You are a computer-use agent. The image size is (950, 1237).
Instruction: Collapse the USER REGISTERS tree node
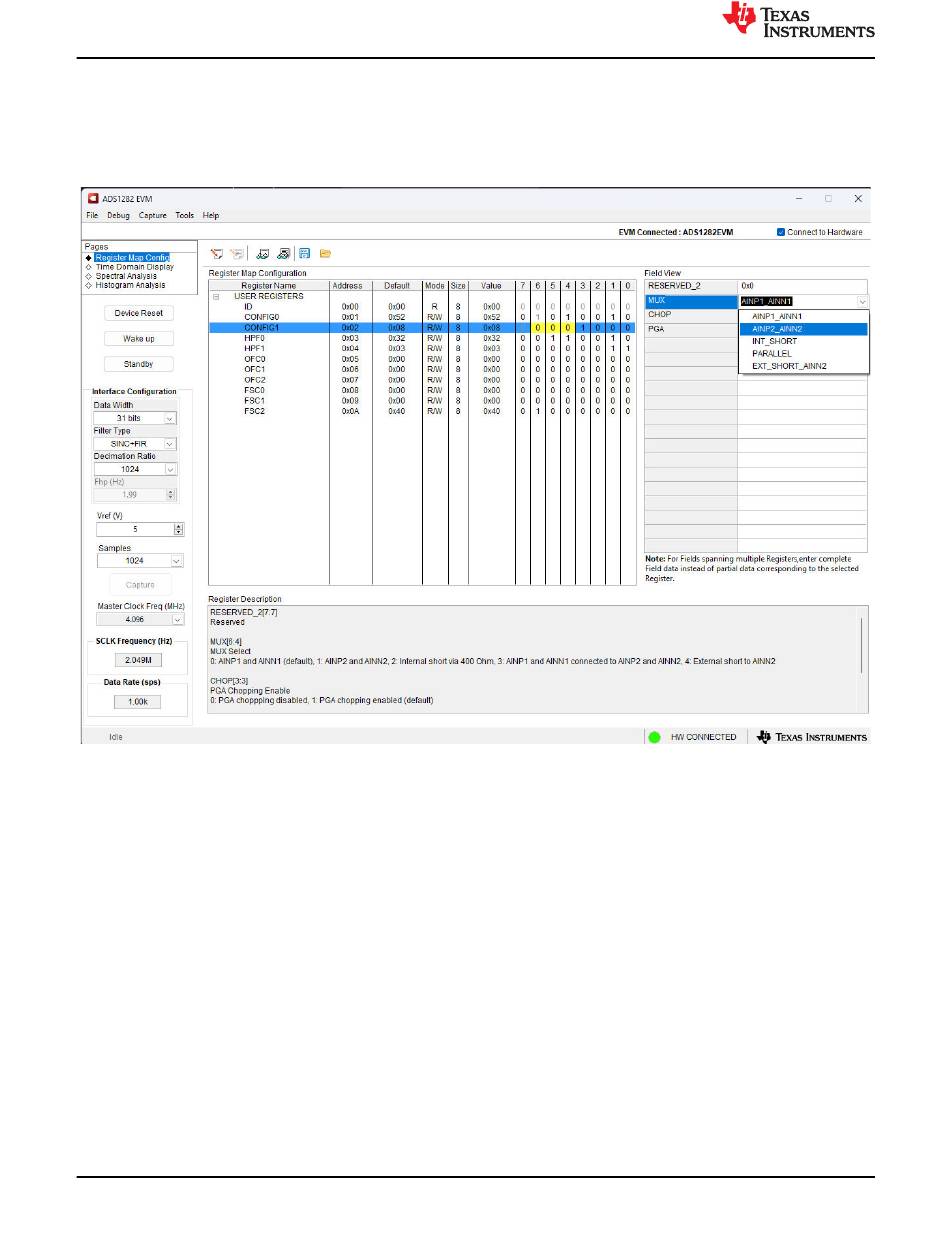pyautogui.click(x=215, y=296)
